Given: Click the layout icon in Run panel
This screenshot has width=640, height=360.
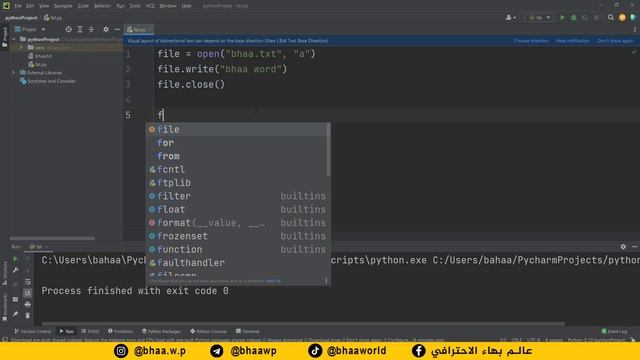Looking at the screenshot, I should coord(15,300).
